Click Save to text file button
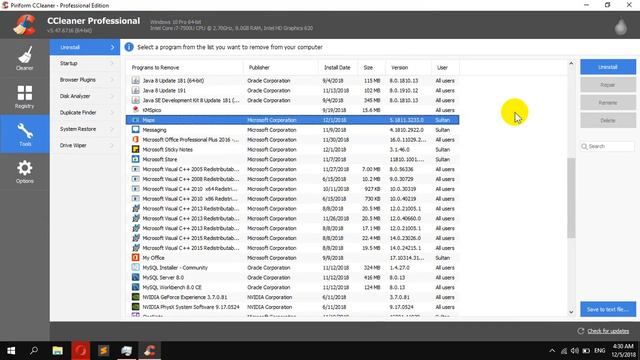The image size is (640, 360). point(608,309)
